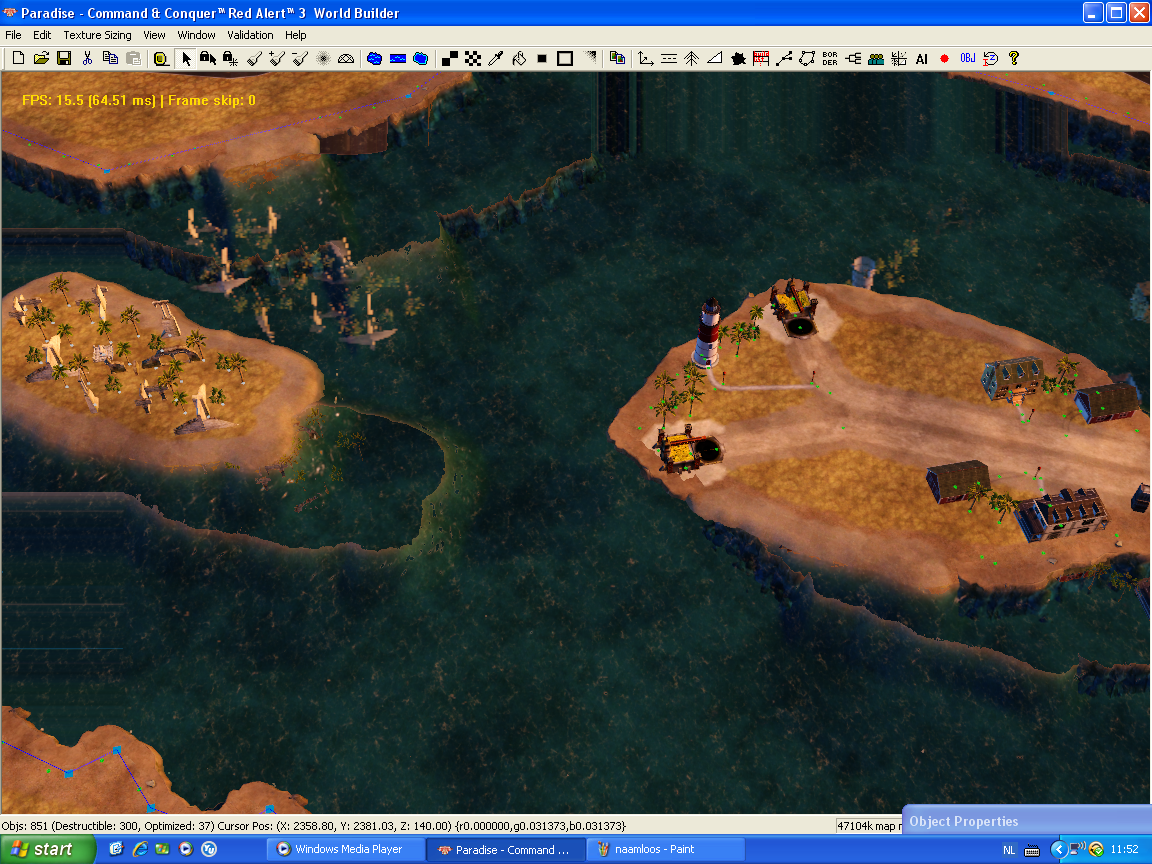Select the feather smooth tool
The image size is (1152, 864).
tap(323, 58)
